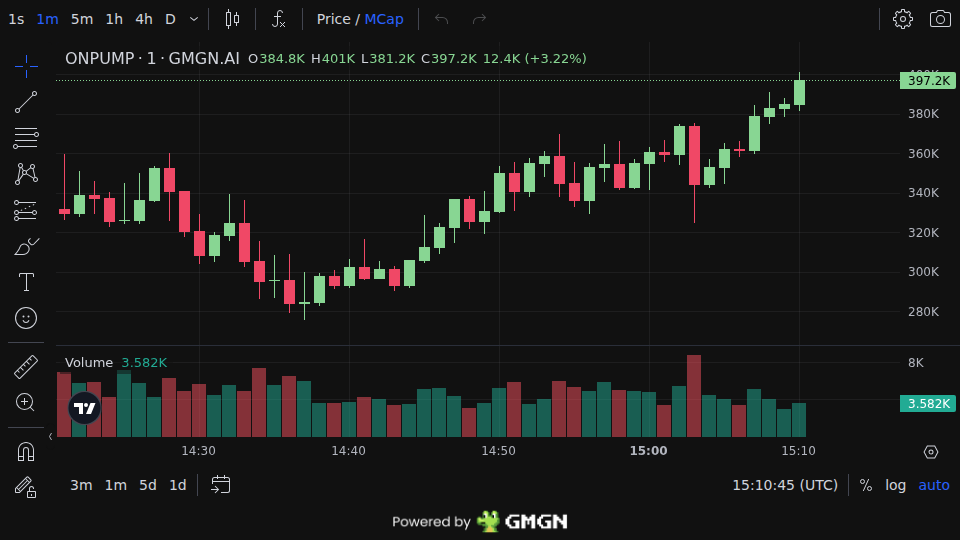Switch the chart to Price mode

334,19
